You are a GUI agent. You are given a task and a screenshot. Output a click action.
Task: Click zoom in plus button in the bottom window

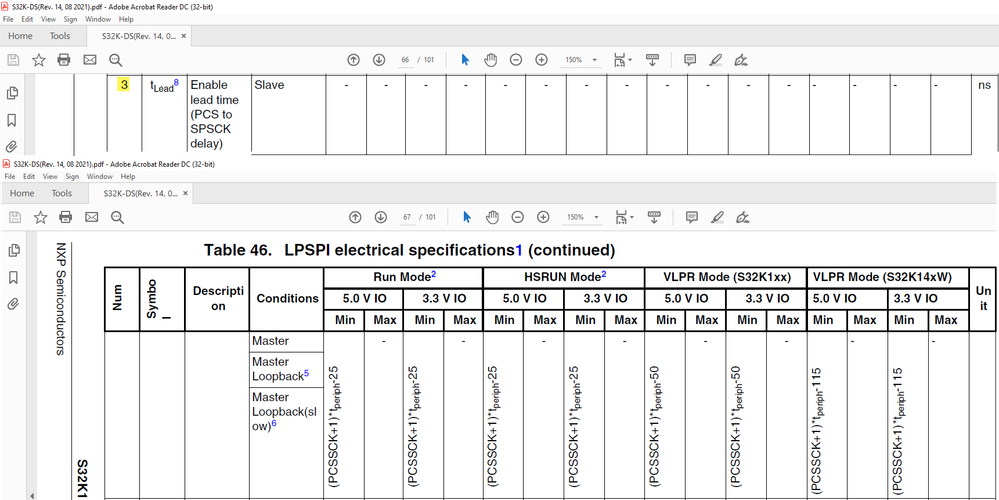pos(542,217)
